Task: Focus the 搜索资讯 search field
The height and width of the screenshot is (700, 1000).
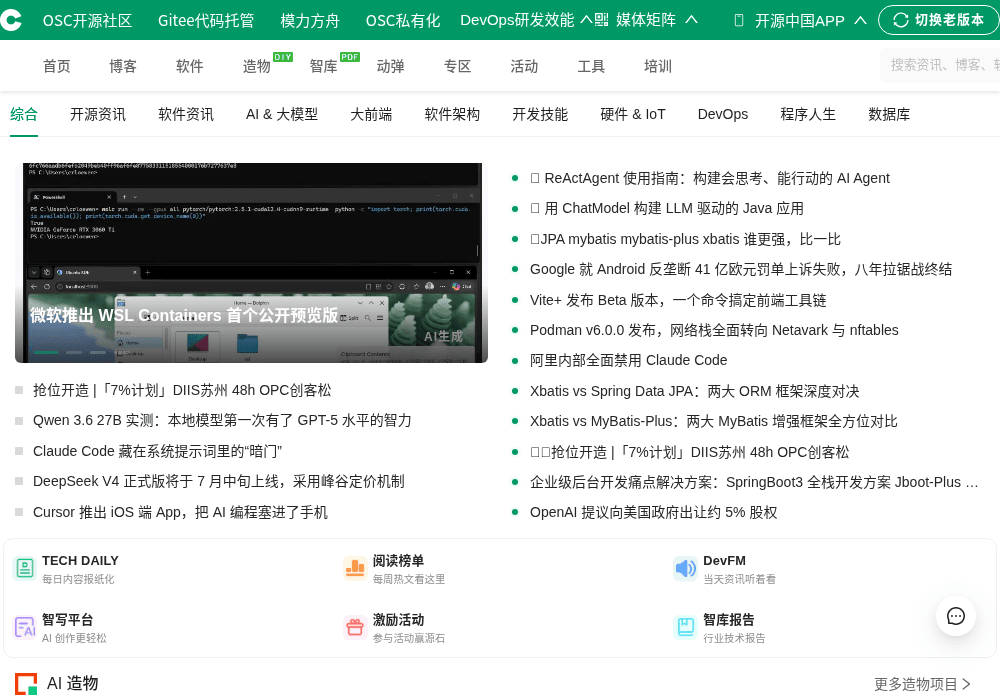Action: coord(940,65)
